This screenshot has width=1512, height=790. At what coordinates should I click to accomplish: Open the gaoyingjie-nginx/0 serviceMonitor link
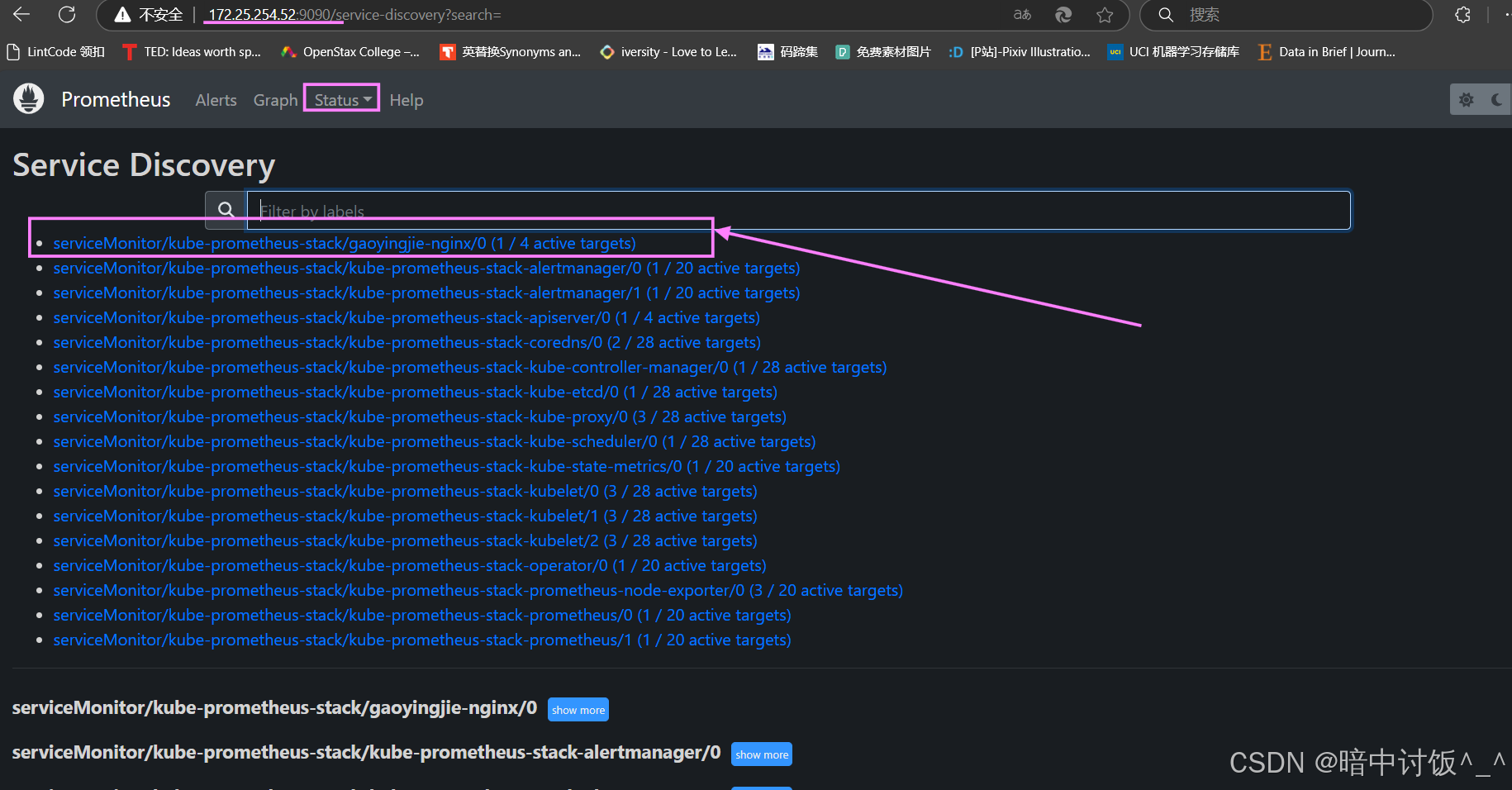click(x=345, y=243)
